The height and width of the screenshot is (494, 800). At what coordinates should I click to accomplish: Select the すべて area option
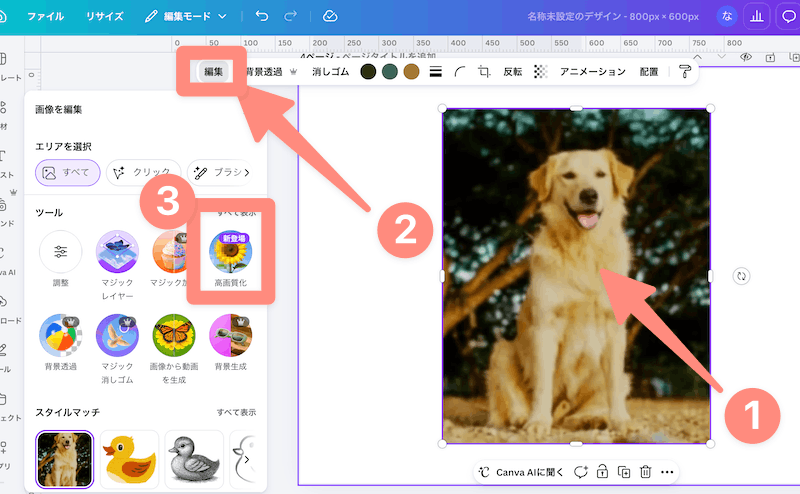[67, 172]
